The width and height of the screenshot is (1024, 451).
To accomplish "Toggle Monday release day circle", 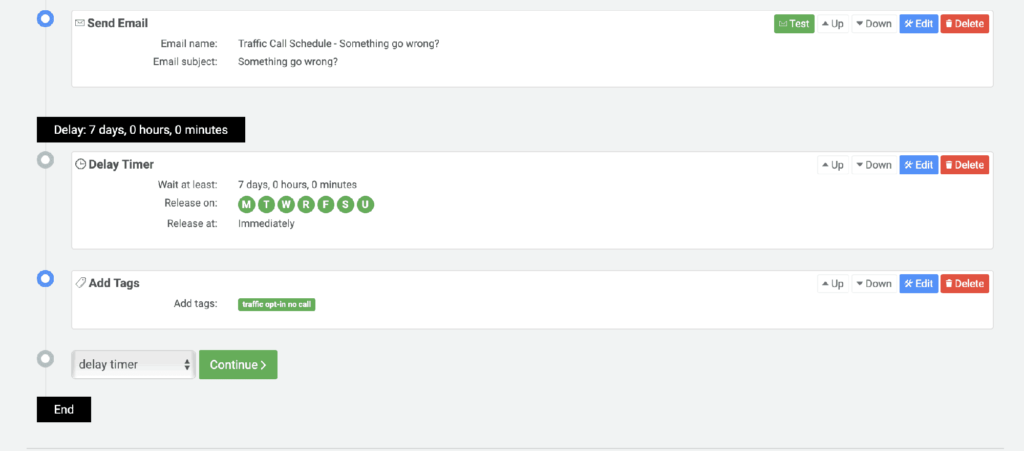I will tap(246, 204).
